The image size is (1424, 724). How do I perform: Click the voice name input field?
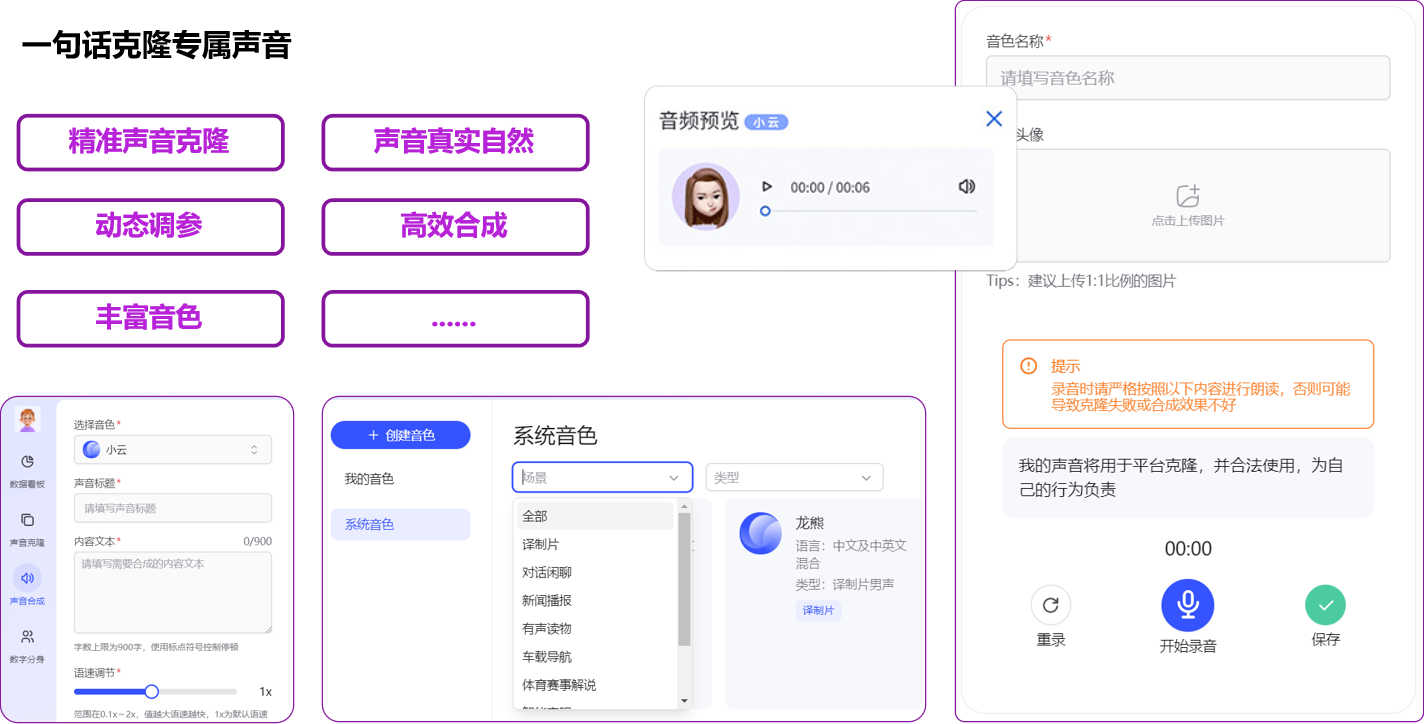pyautogui.click(x=1187, y=78)
